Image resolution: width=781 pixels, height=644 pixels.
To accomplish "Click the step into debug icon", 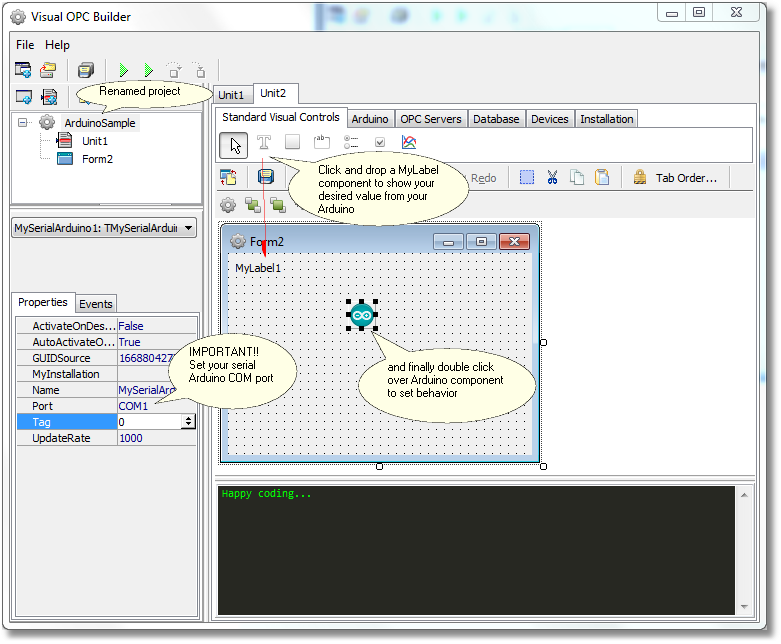I will (199, 70).
